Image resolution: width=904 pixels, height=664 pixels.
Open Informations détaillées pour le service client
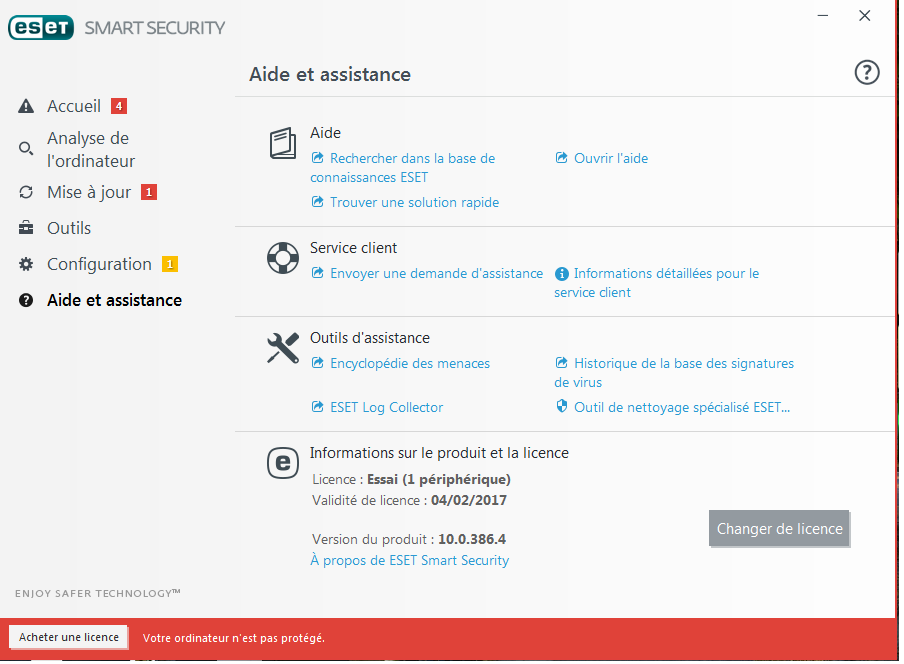pyautogui.click(x=657, y=283)
